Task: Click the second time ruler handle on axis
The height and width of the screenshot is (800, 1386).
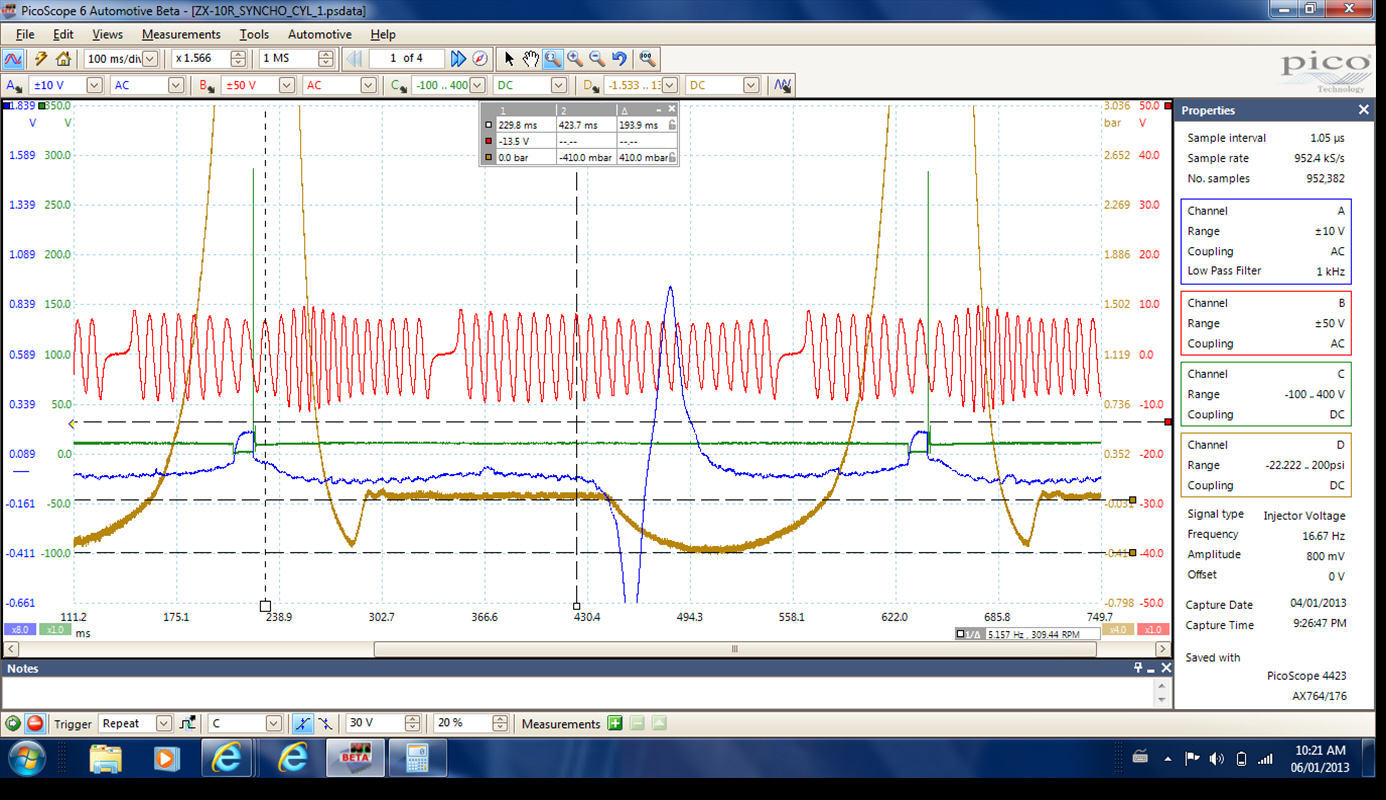Action: 577,605
